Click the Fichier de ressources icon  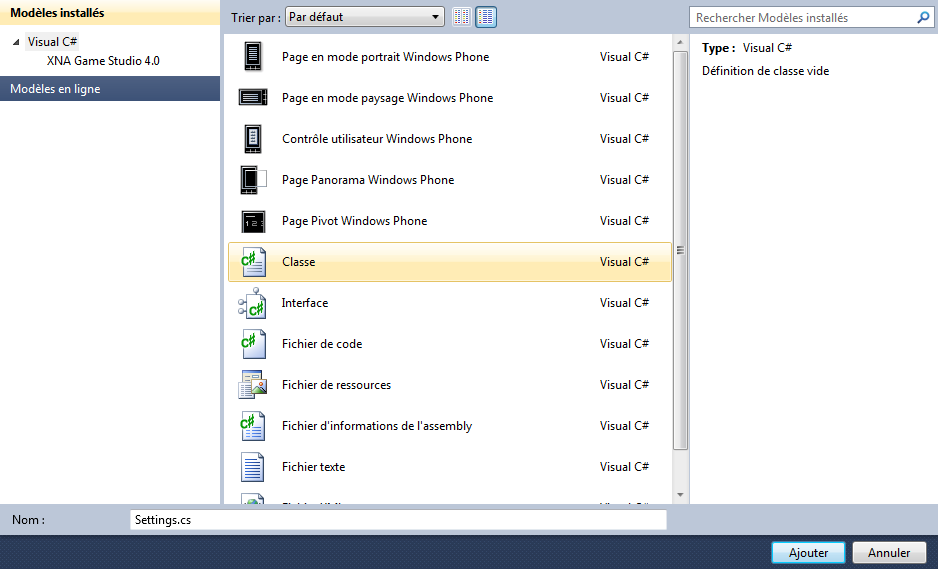253,385
